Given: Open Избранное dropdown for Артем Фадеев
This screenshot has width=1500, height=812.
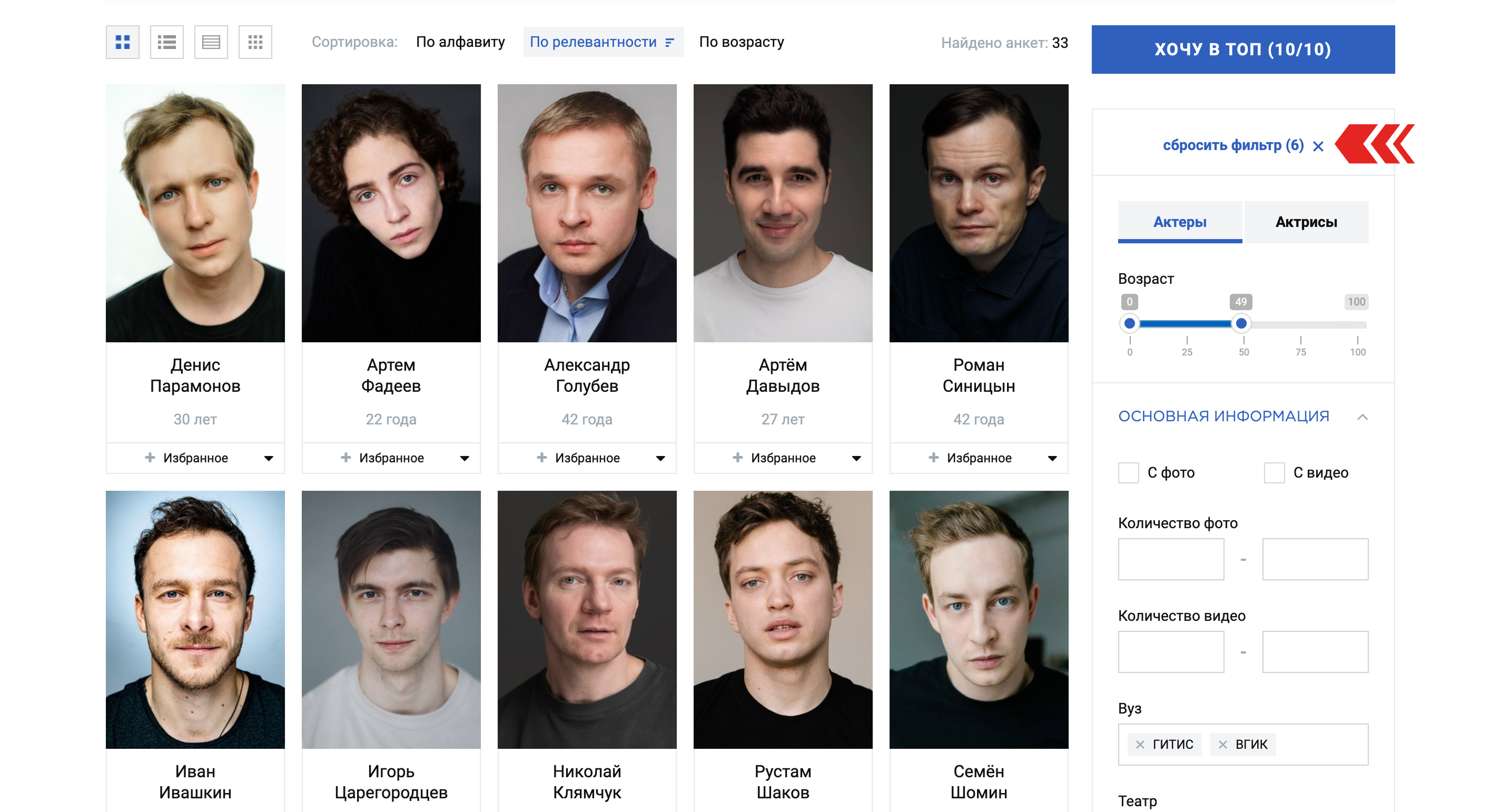Looking at the screenshot, I should tap(464, 458).
